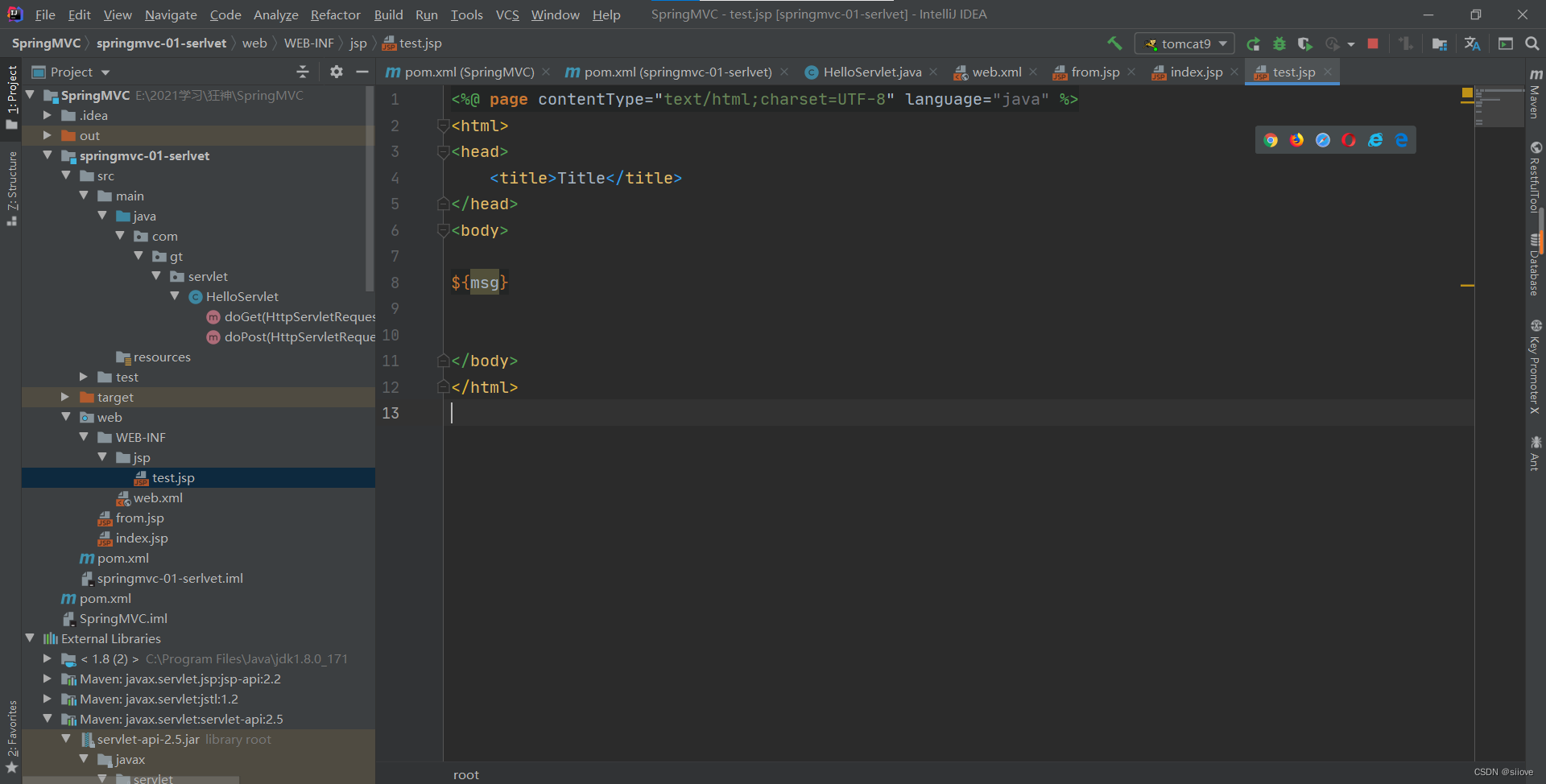This screenshot has width=1546, height=784.
Task: Open the profiler run options dropdown arrow
Action: [x=1351, y=44]
